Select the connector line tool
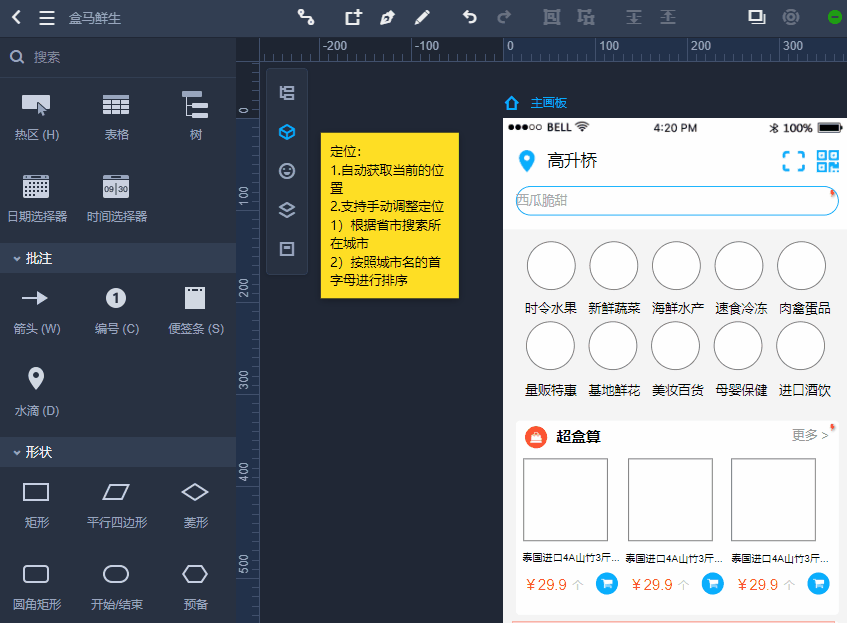 coord(306,17)
